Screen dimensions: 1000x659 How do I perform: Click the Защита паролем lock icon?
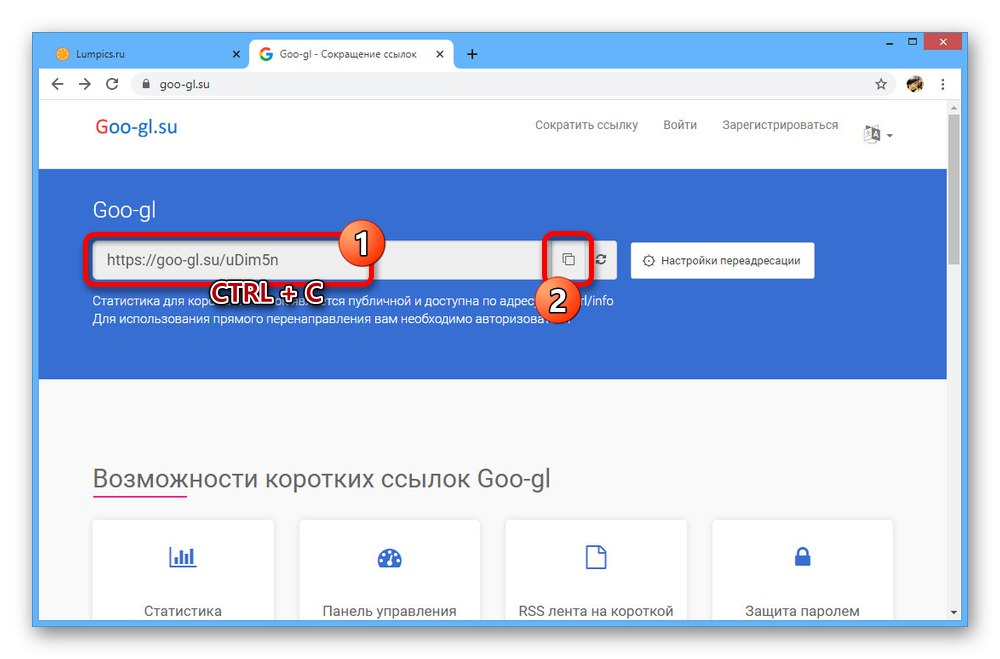(x=802, y=557)
